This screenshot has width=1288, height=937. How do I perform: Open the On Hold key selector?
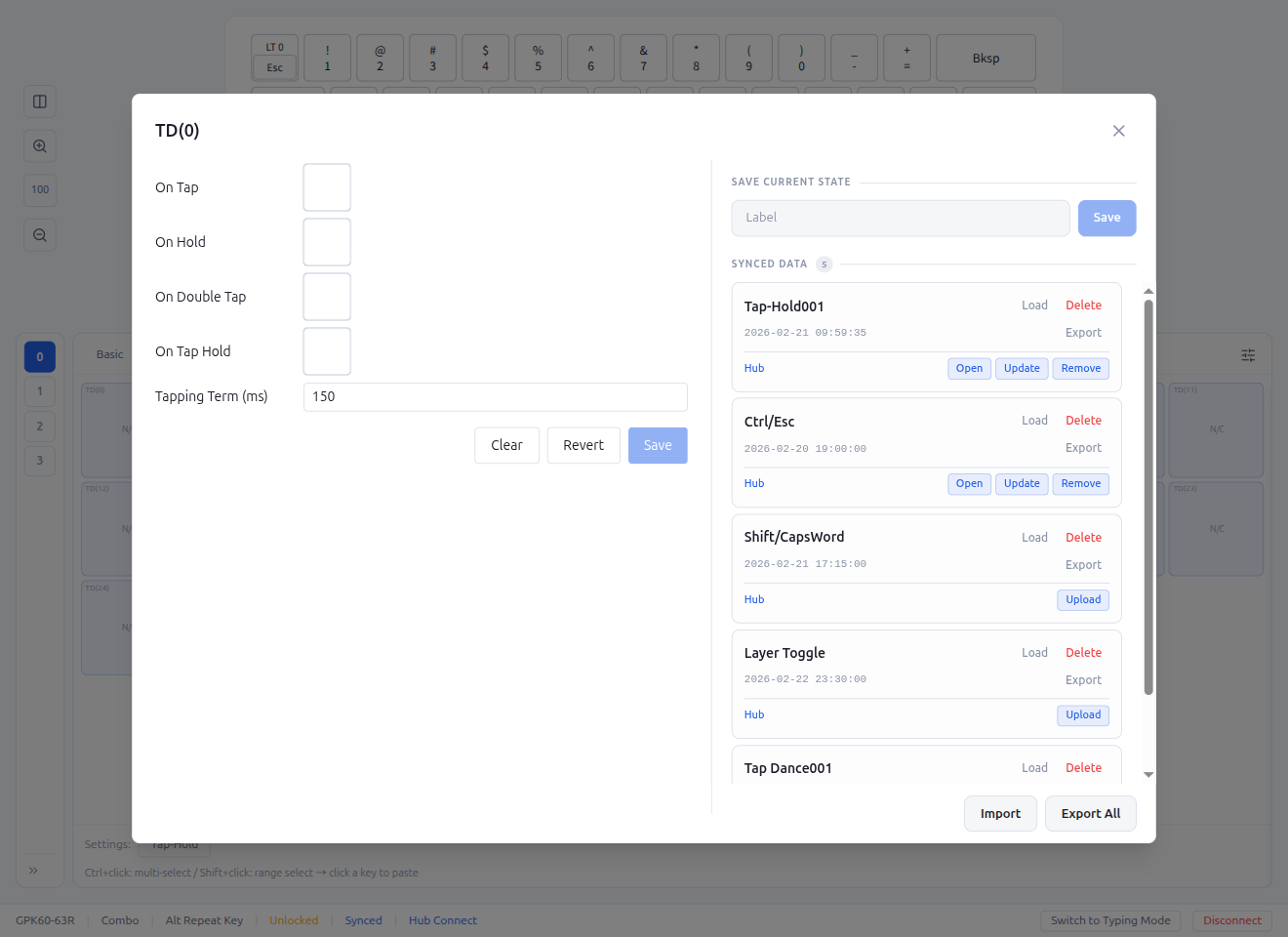327,242
